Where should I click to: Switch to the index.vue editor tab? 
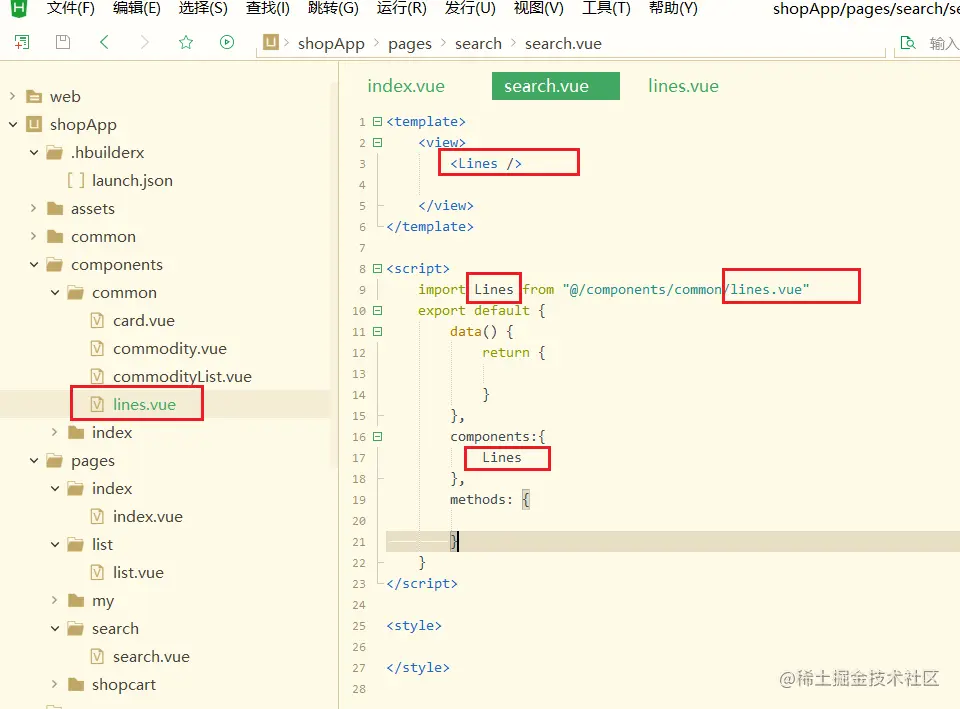click(406, 86)
